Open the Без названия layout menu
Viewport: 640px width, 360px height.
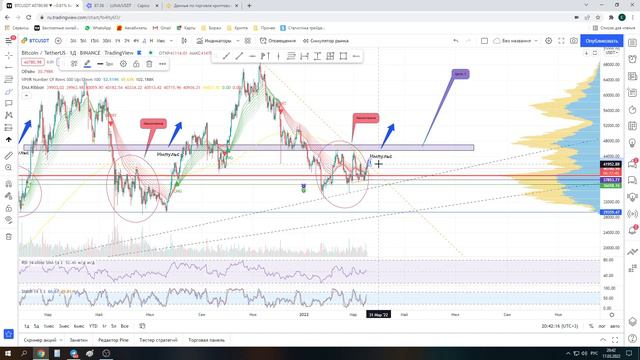(516, 41)
